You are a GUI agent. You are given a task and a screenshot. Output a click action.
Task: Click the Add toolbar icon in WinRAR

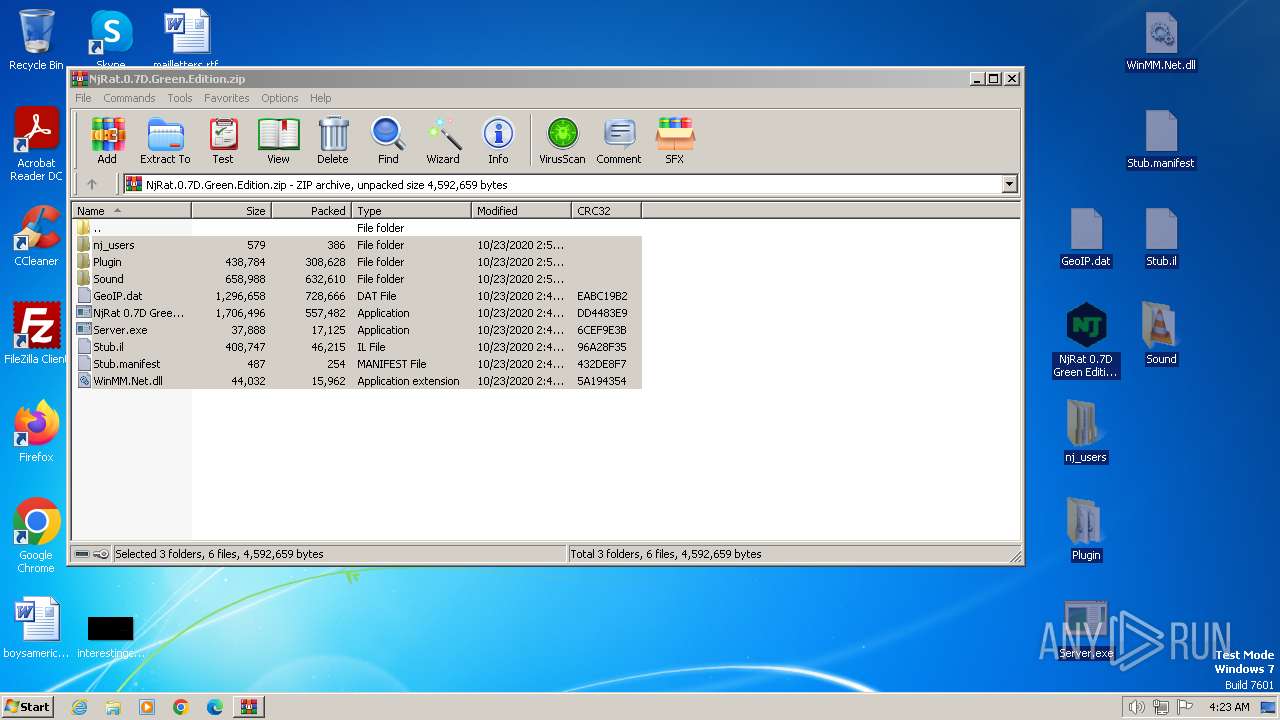107,141
